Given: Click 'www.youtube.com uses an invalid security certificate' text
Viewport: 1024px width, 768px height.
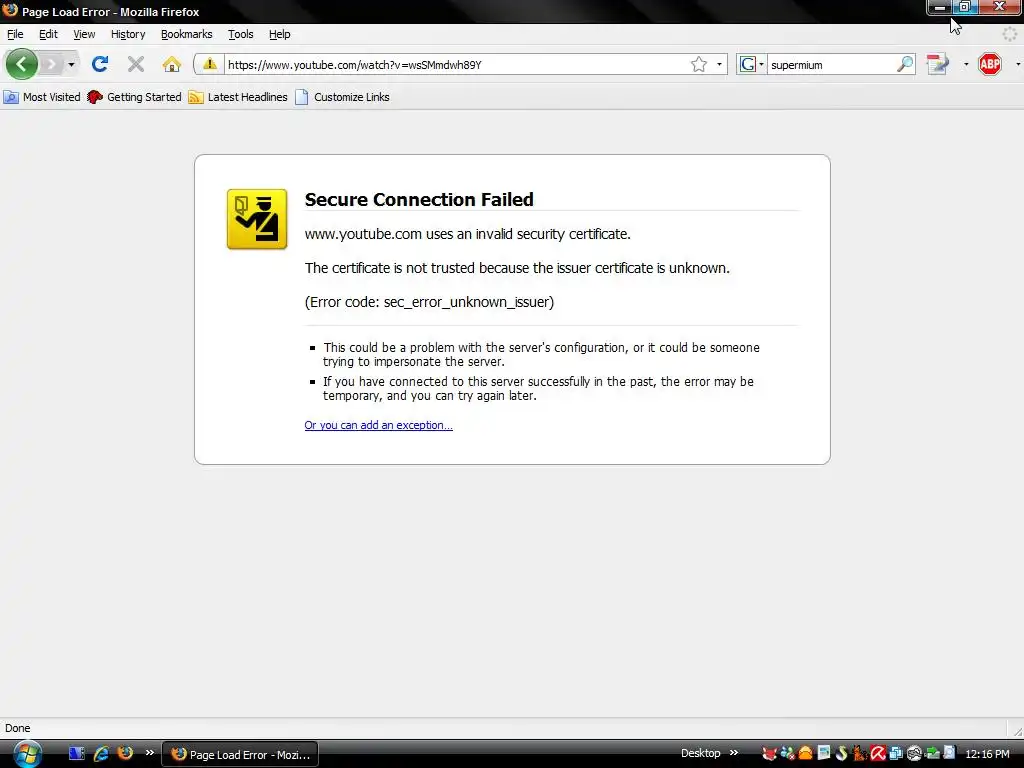Looking at the screenshot, I should [468, 234].
